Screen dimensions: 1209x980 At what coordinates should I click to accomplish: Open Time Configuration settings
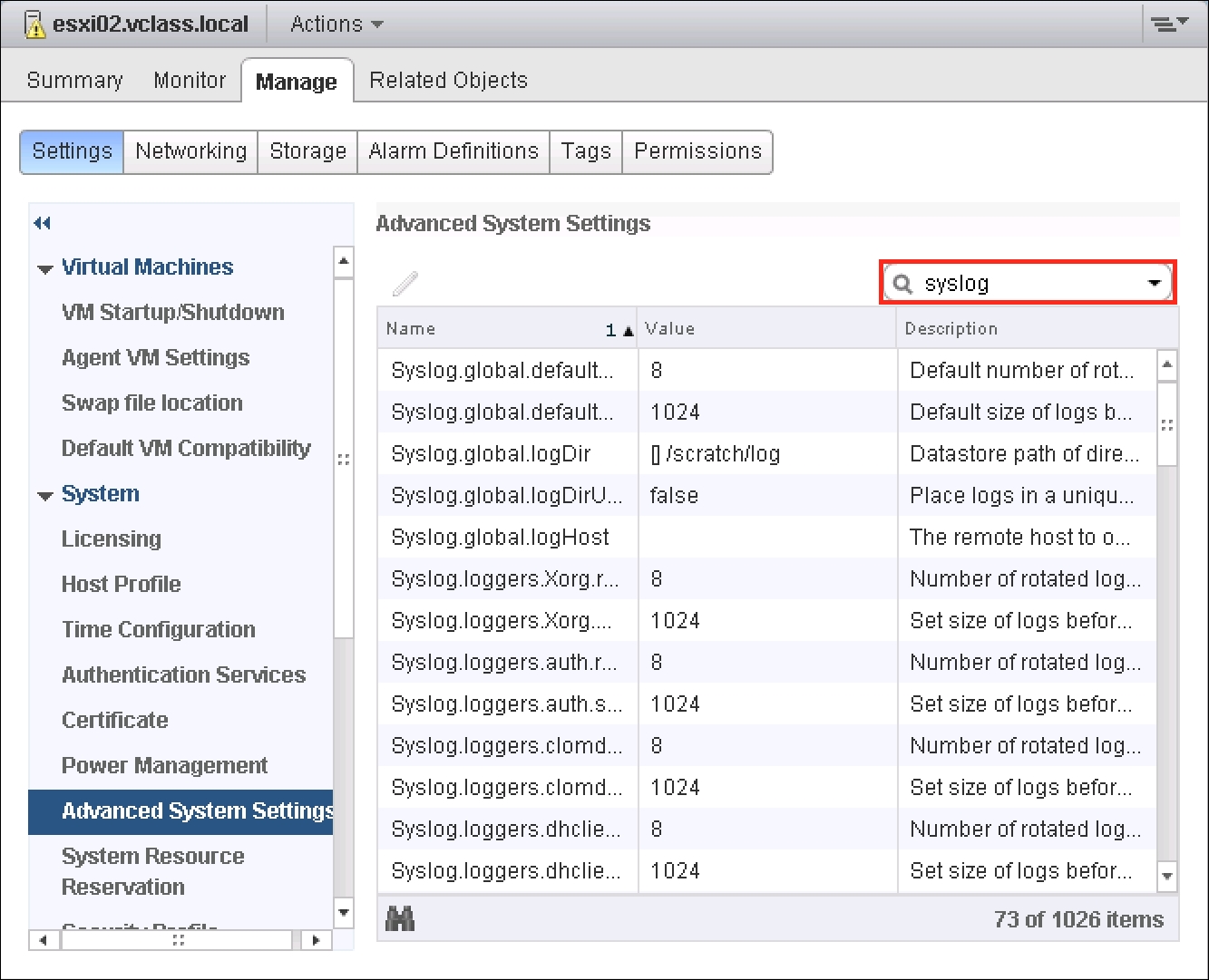pos(158,630)
